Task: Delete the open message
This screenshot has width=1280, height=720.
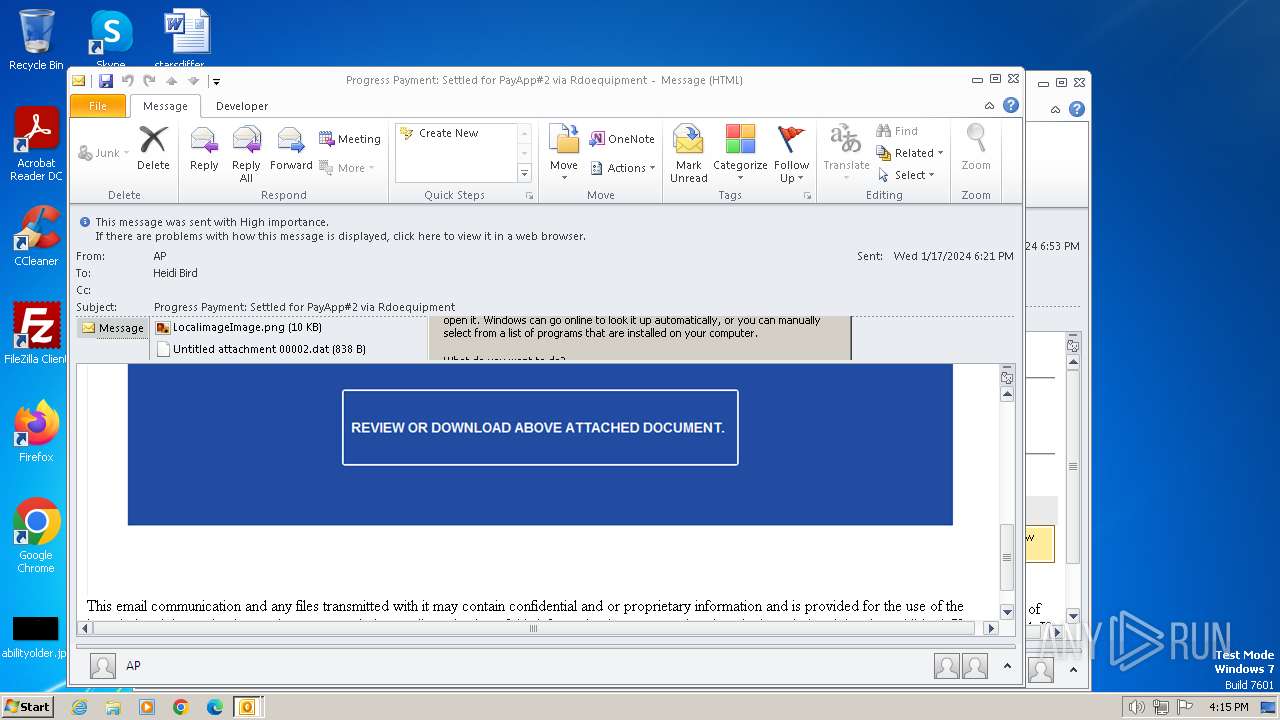Action: click(153, 148)
